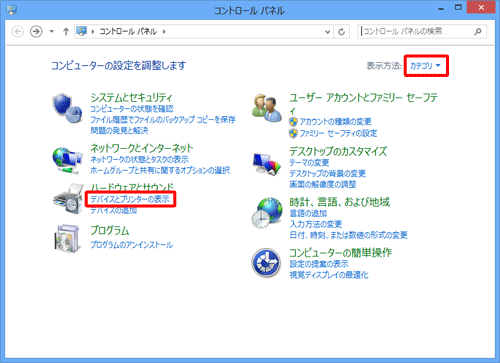Image resolution: width=500 pixels, height=363 pixels.
Task: Click the Programs disc box icon
Action: click(x=67, y=239)
